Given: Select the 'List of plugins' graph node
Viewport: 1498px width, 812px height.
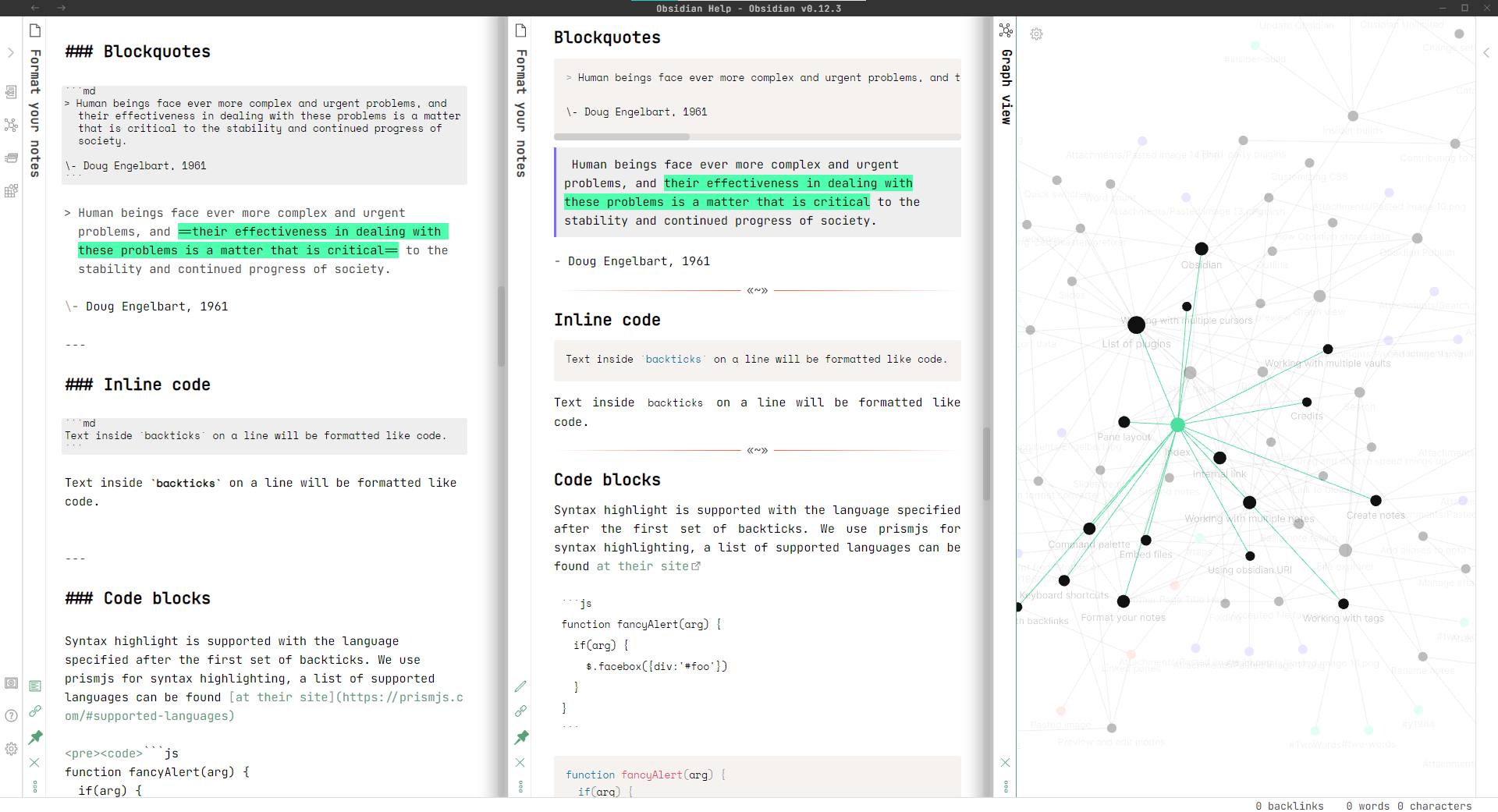Looking at the screenshot, I should coord(1136,324).
